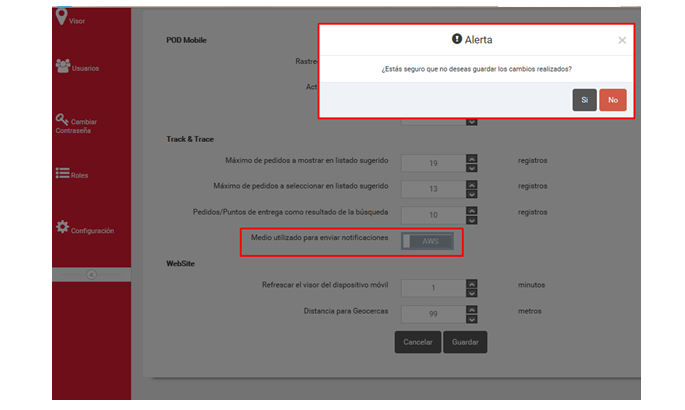Open the Roles list icon
The image size is (685, 410).
click(62, 173)
